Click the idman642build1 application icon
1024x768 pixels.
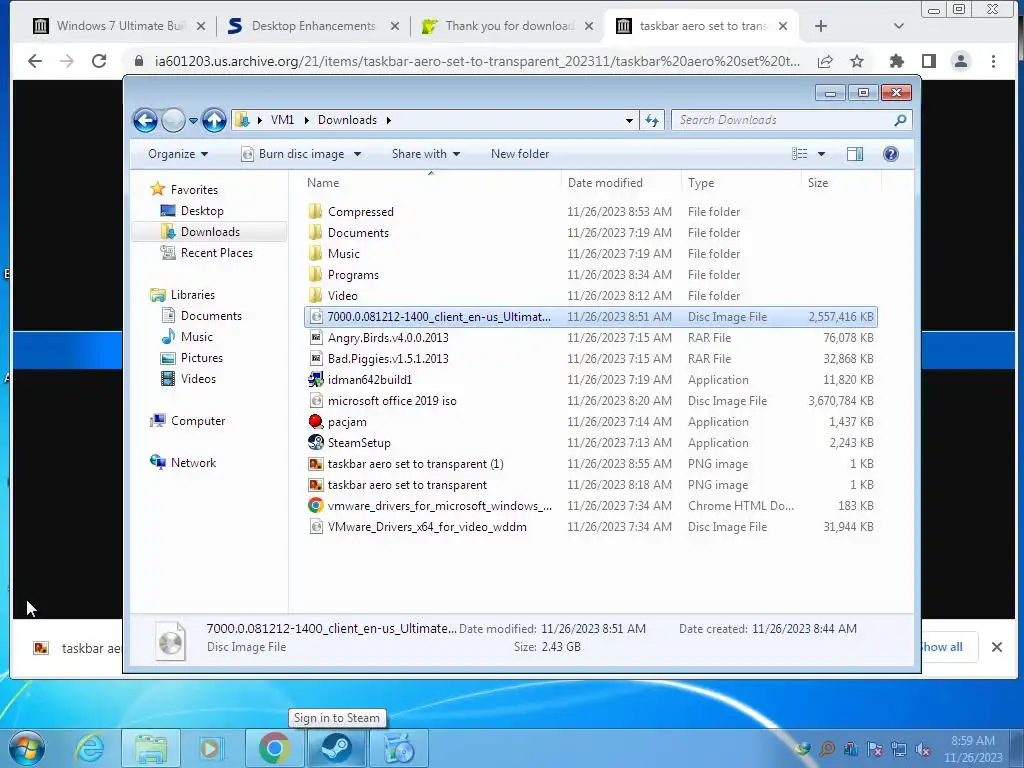[315, 379]
